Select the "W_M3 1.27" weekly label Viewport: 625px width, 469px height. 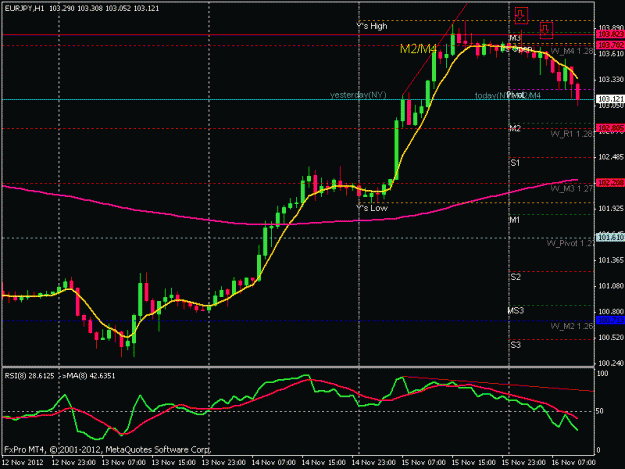[x=572, y=188]
